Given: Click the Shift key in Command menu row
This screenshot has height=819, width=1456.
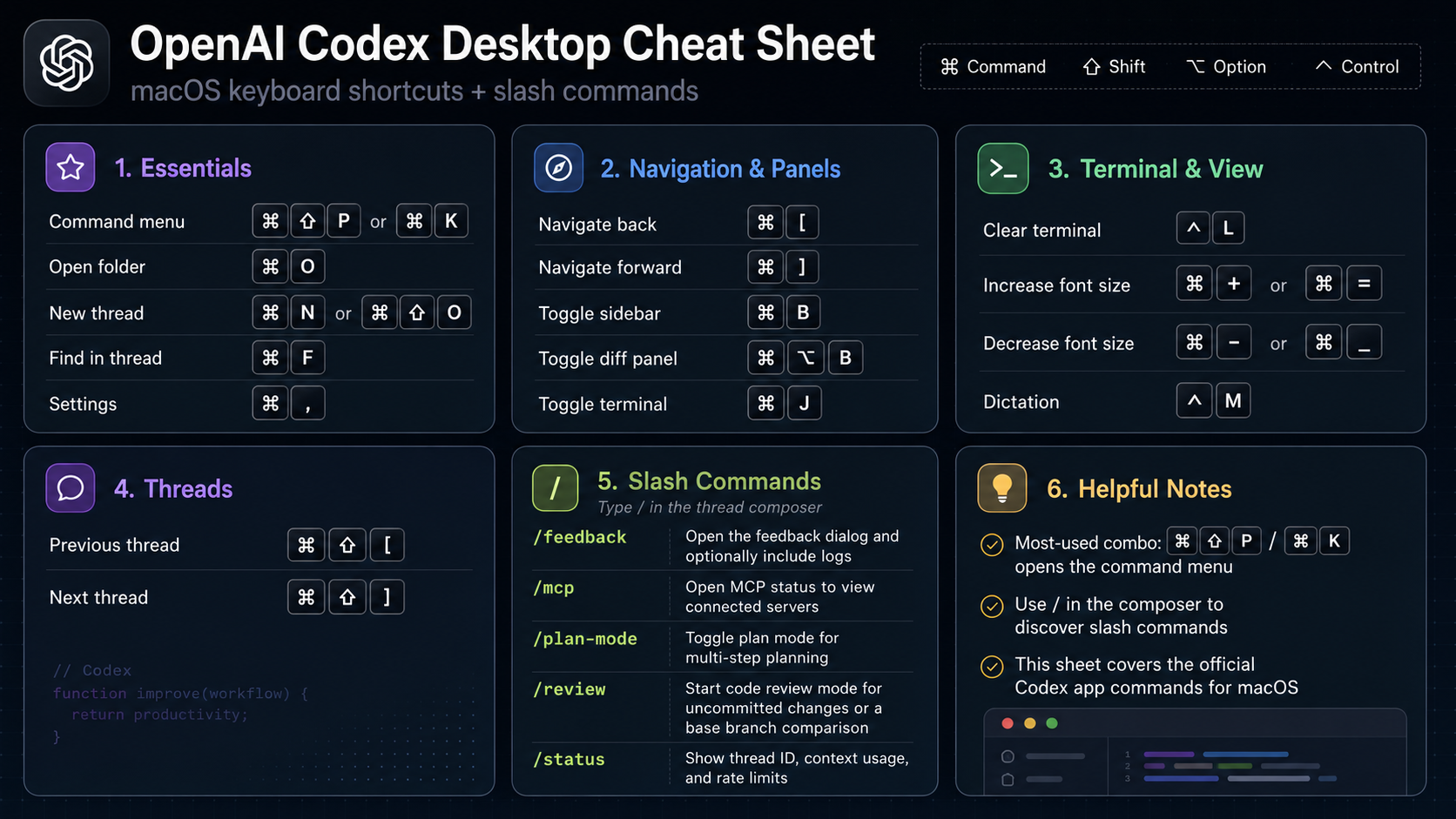Looking at the screenshot, I should (307, 221).
